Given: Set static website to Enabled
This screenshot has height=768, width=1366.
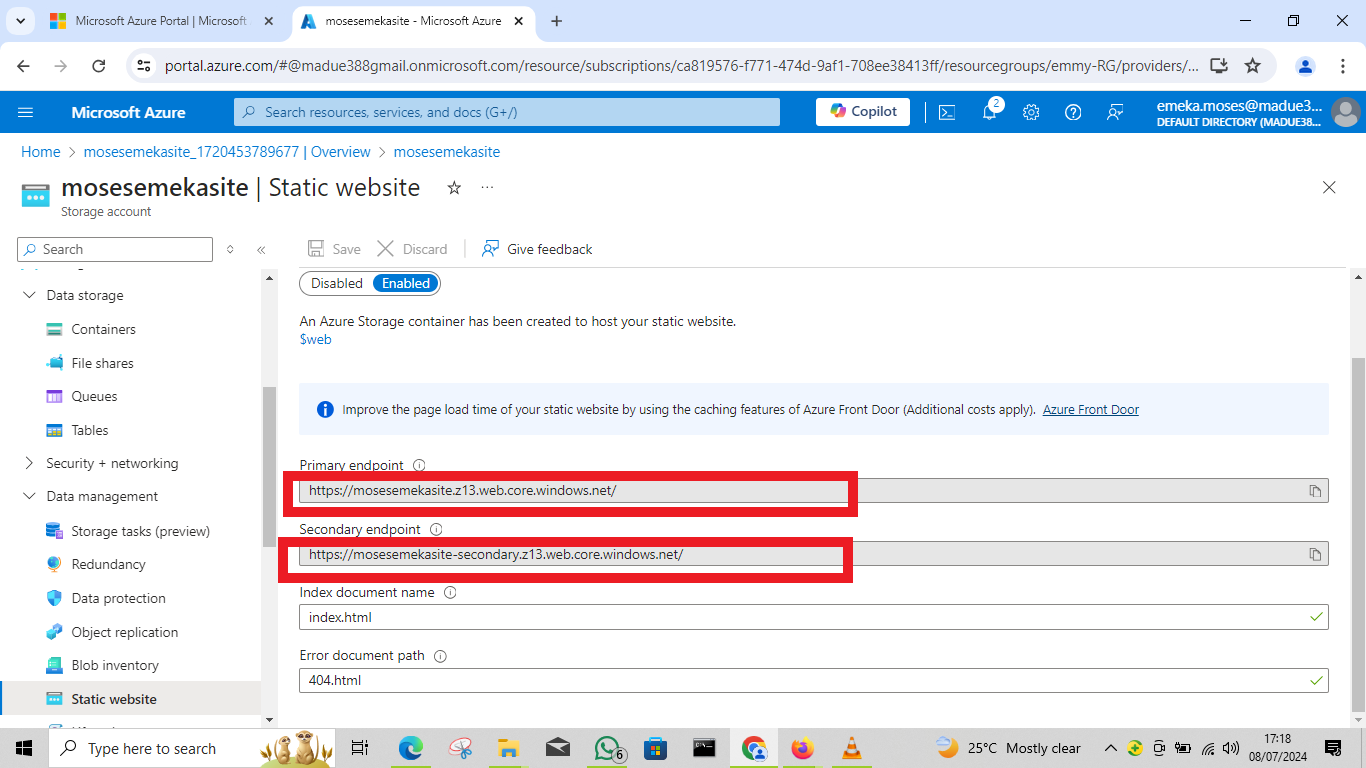Looking at the screenshot, I should 406,283.
